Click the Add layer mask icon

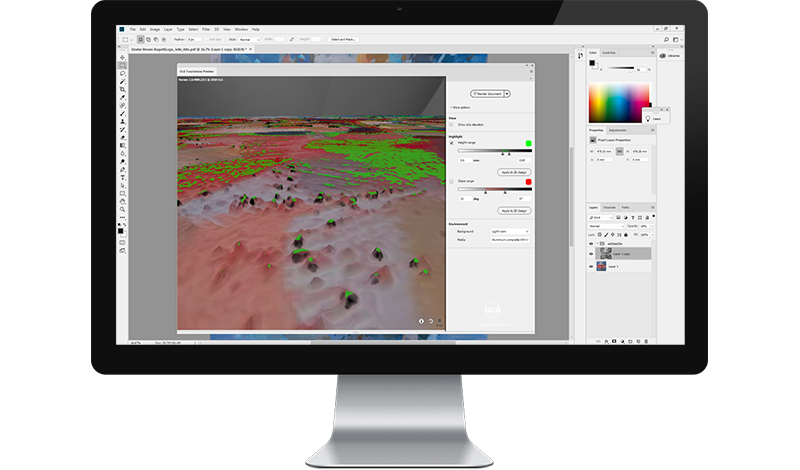click(x=614, y=341)
